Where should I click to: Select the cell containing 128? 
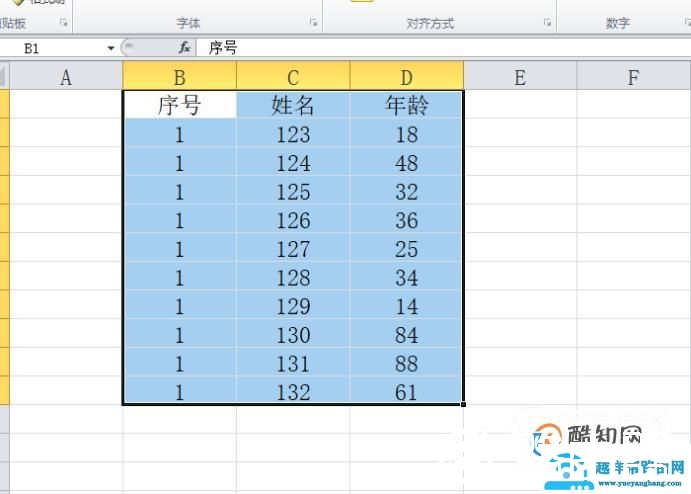point(293,276)
